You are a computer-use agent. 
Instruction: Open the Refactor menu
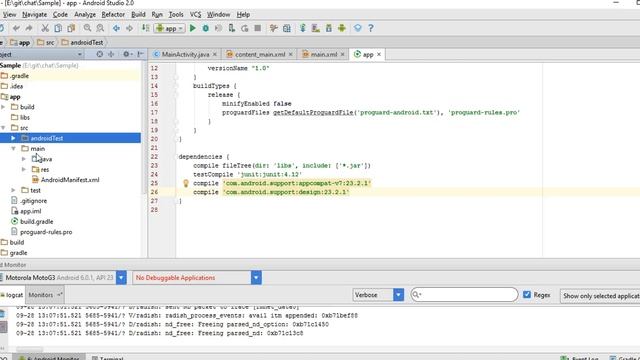coord(113,14)
